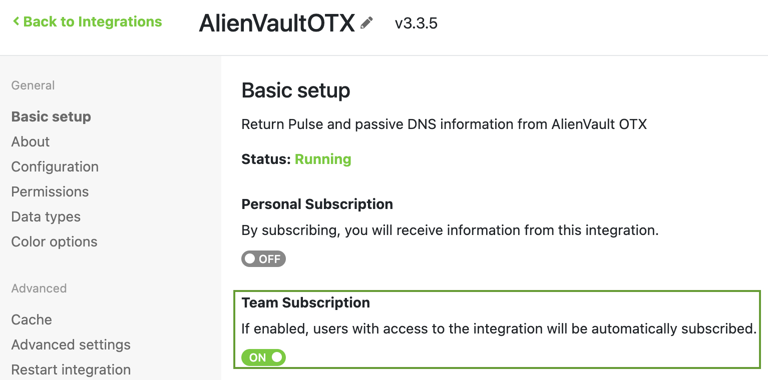Click the back chevron arrow icon

point(16,22)
